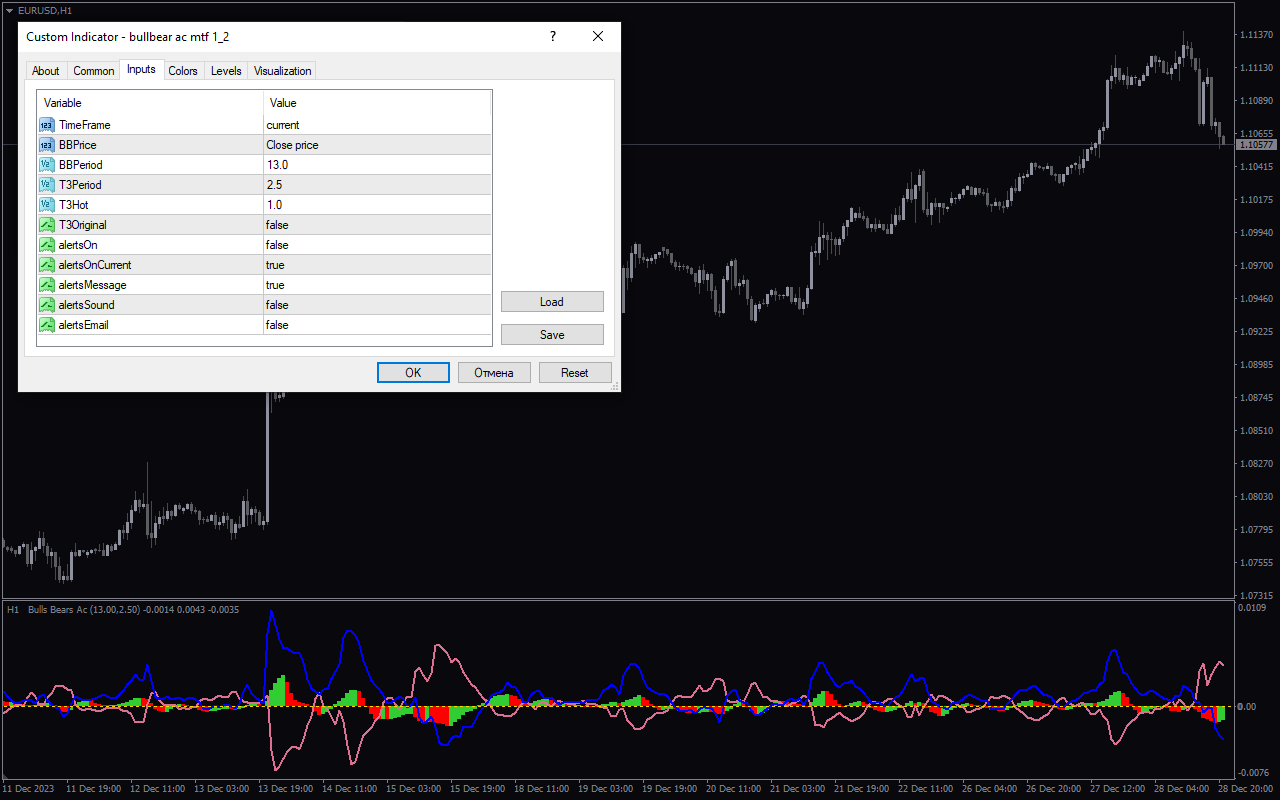Click the T3Period variable type icon
This screenshot has width=1280, height=800.
point(47,185)
